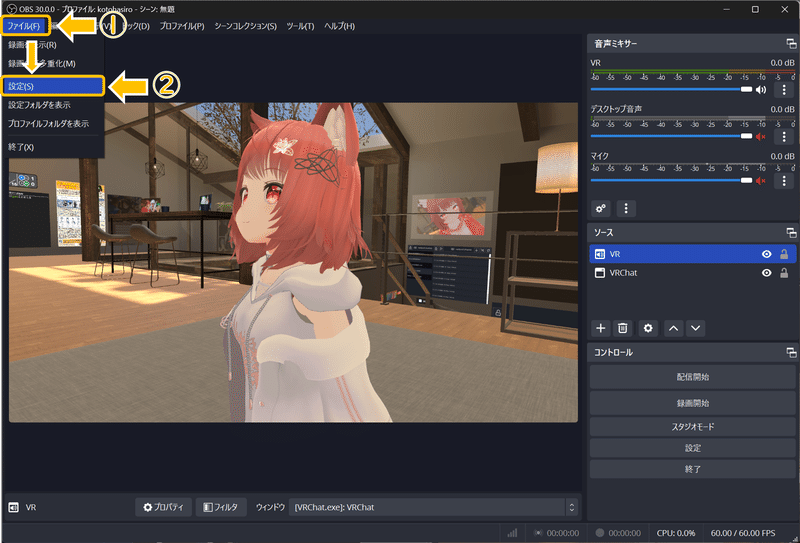
Task: Click the VR source type icon
Action: 600,254
